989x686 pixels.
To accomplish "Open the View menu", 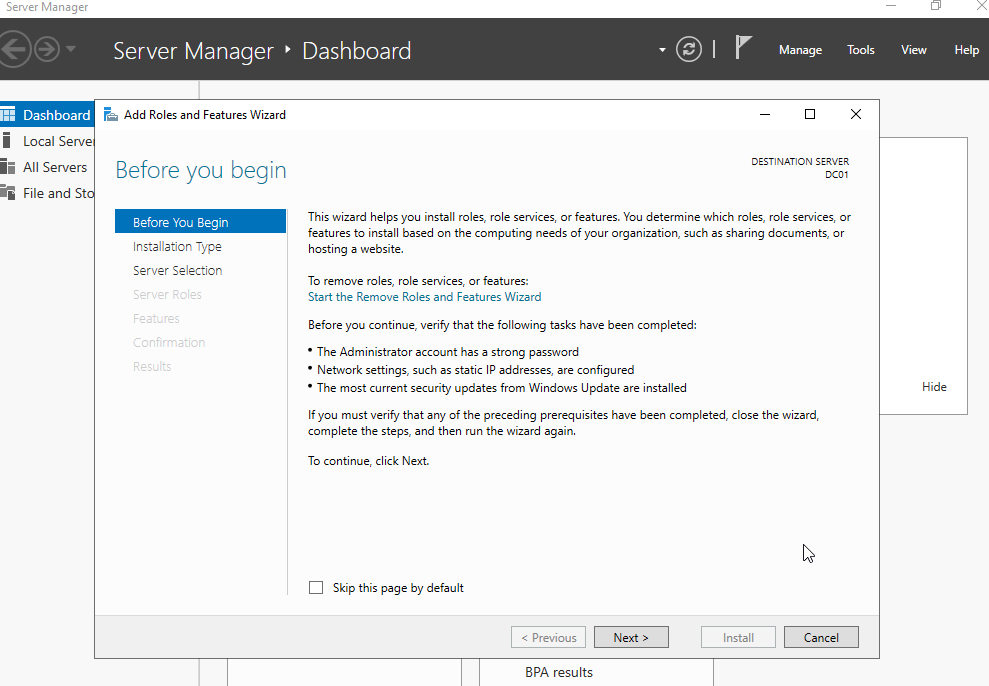I will pyautogui.click(x=913, y=50).
